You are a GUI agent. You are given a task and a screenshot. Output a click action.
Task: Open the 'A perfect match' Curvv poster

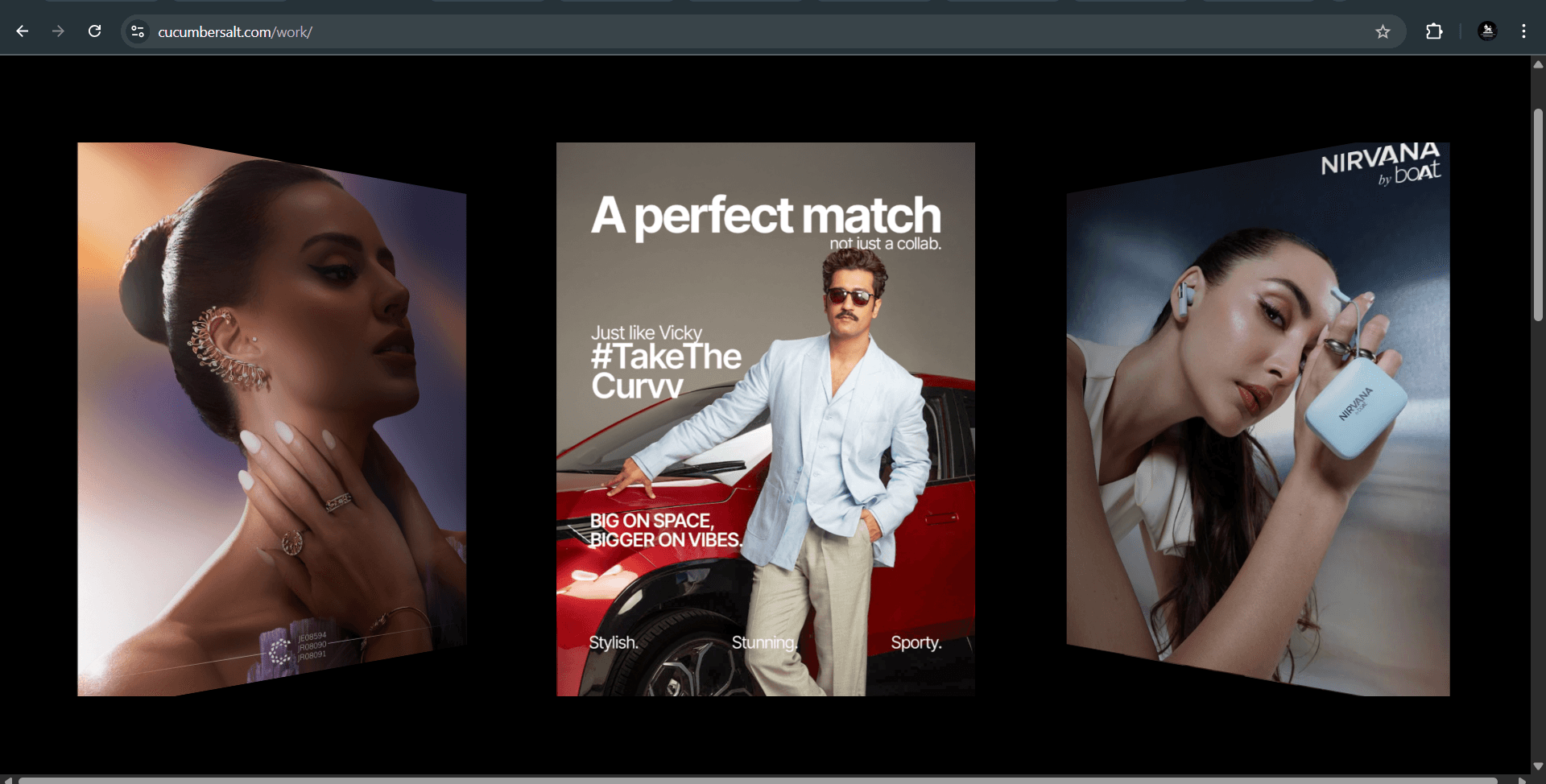pyautogui.click(x=766, y=419)
